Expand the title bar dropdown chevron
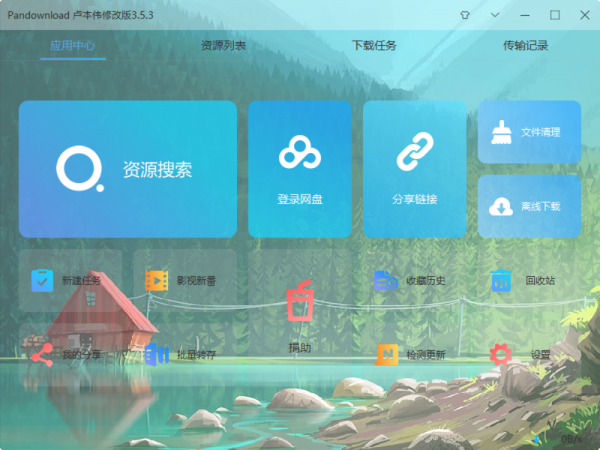Image resolution: width=600 pixels, height=450 pixels. (495, 15)
